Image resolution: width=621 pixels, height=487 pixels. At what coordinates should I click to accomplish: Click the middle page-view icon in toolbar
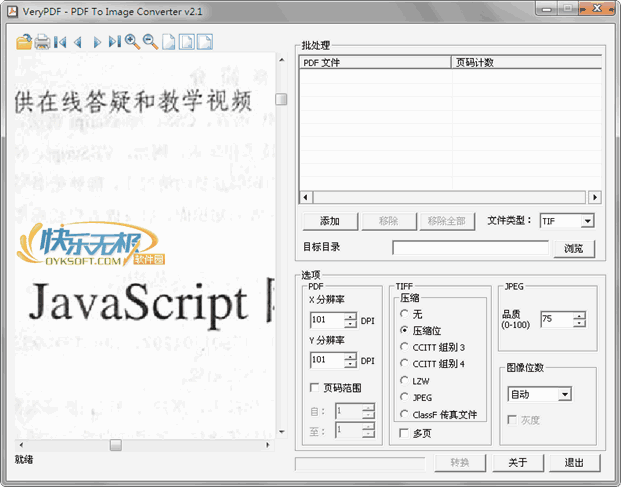tap(187, 42)
